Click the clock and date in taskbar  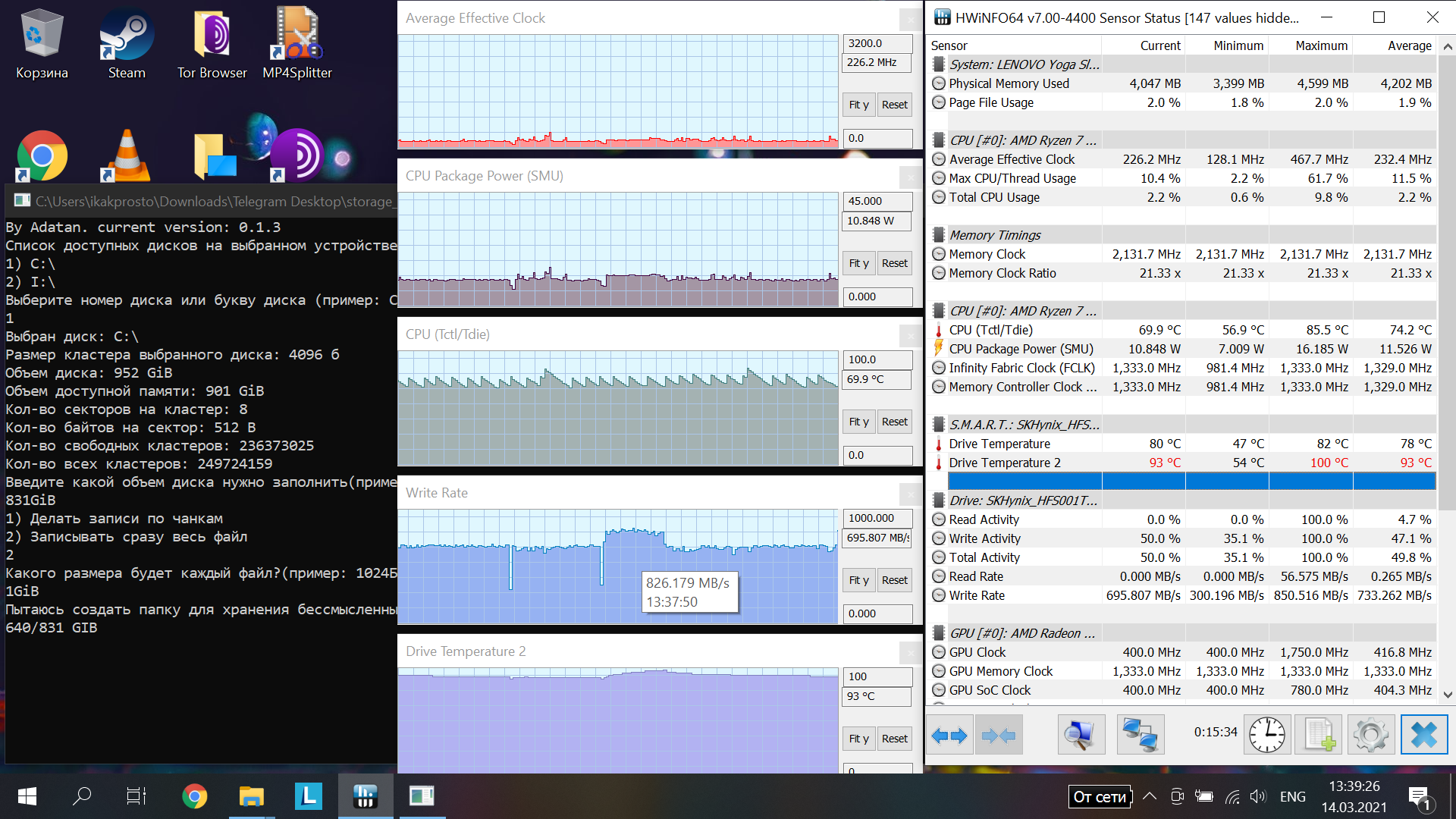[1354, 796]
